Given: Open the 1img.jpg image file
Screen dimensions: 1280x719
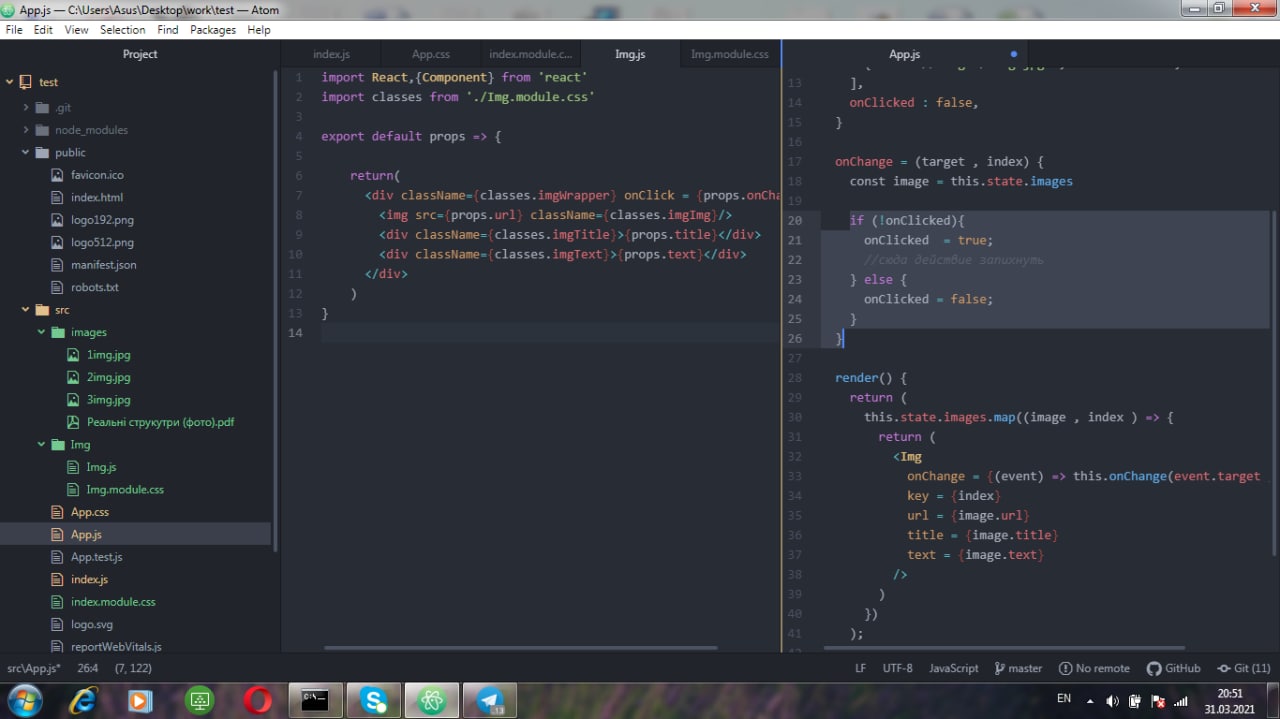Looking at the screenshot, I should pyautogui.click(x=108, y=355).
